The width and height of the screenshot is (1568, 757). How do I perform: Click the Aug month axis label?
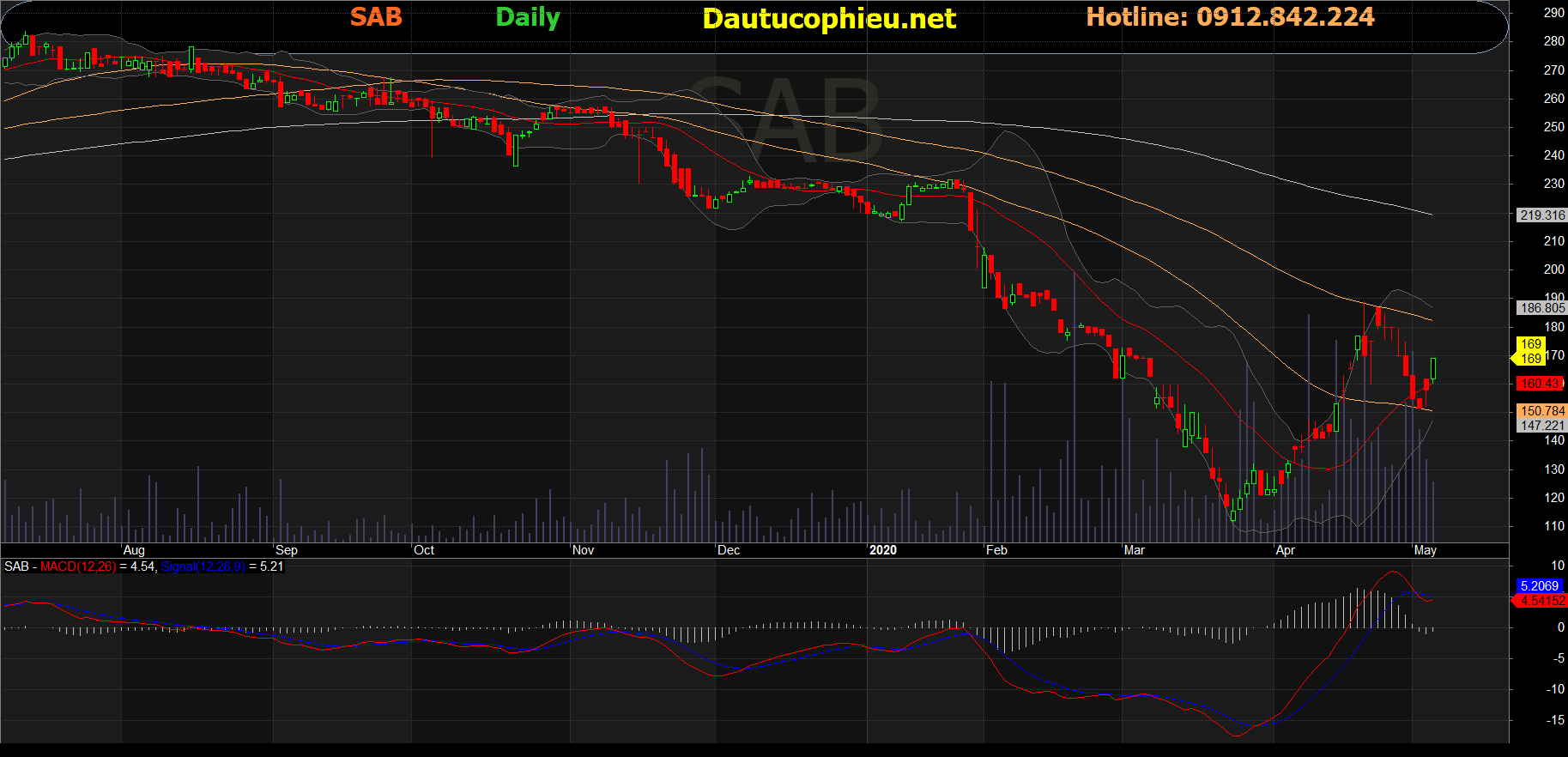pos(134,550)
